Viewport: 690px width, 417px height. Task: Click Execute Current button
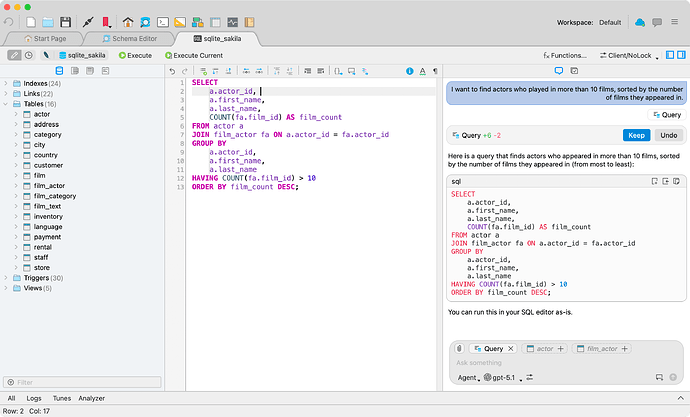pos(194,55)
